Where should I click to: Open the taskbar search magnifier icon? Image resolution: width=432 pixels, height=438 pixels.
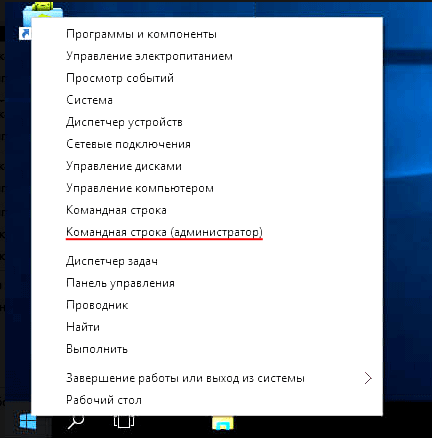[x=76, y=422]
